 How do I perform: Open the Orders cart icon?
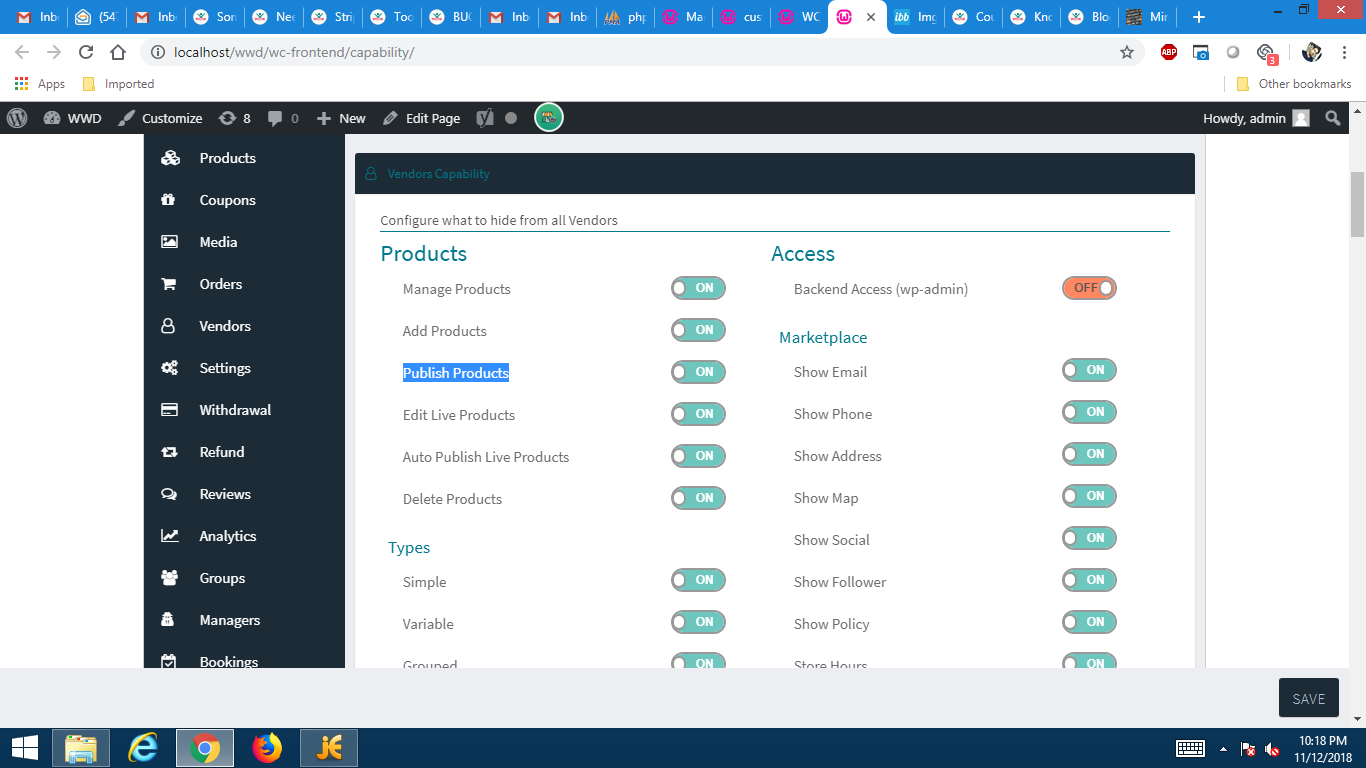tap(168, 284)
